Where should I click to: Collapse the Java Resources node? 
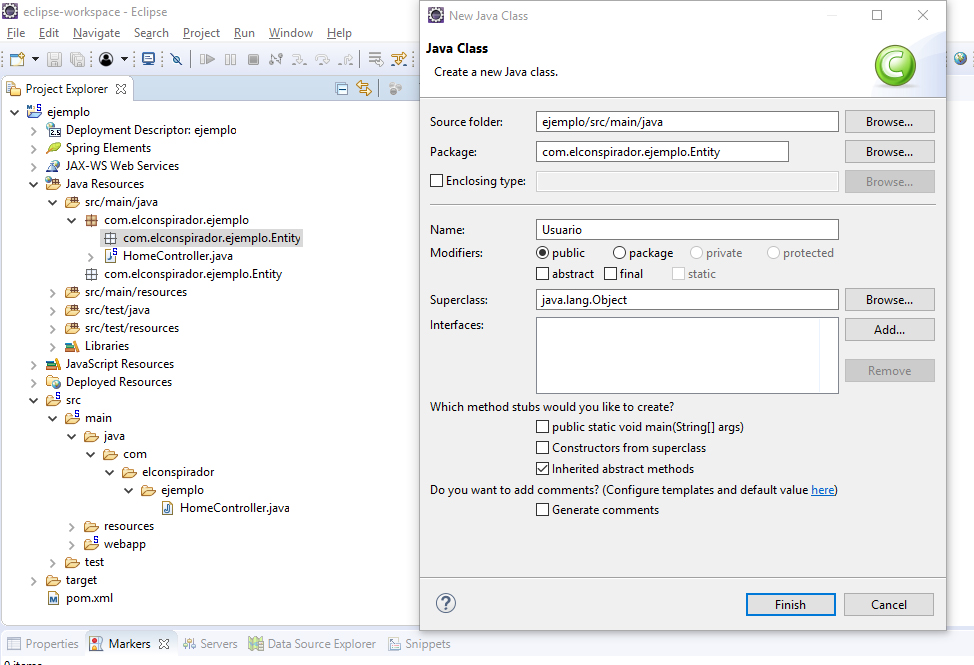point(34,184)
